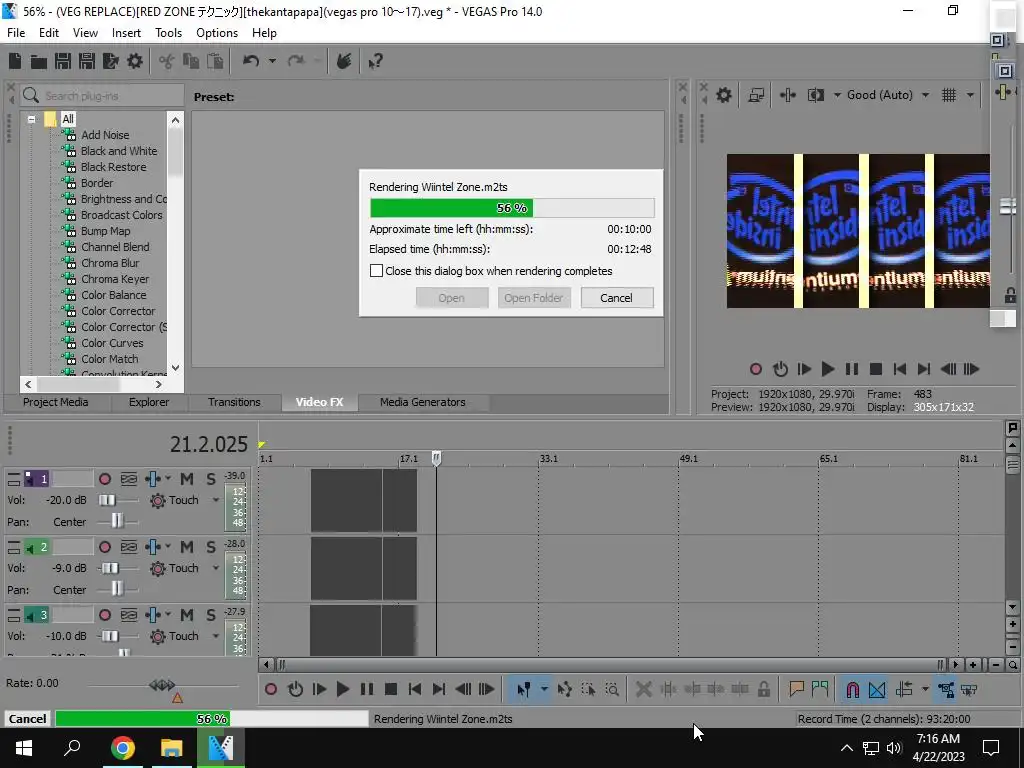Arm track 1 for record
Image resolution: width=1024 pixels, height=768 pixels.
pos(104,479)
